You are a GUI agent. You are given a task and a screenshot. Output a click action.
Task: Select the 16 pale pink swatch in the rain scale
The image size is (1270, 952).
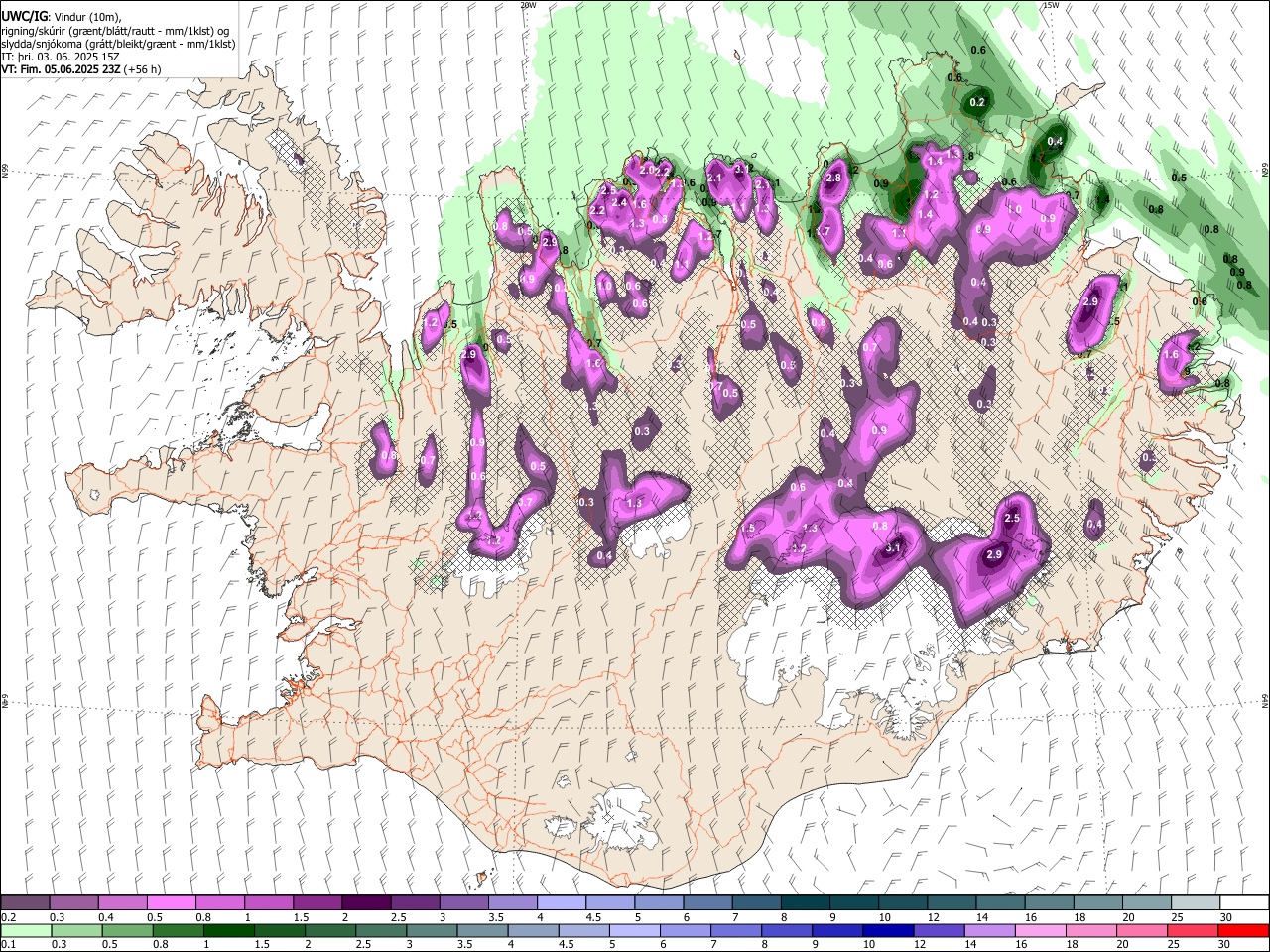click(1040, 930)
